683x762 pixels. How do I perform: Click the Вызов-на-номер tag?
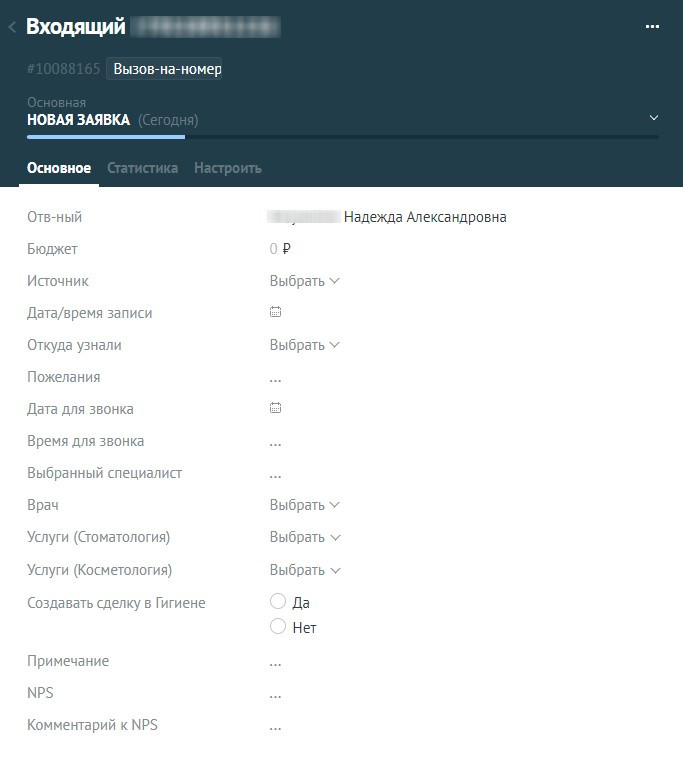pos(165,69)
